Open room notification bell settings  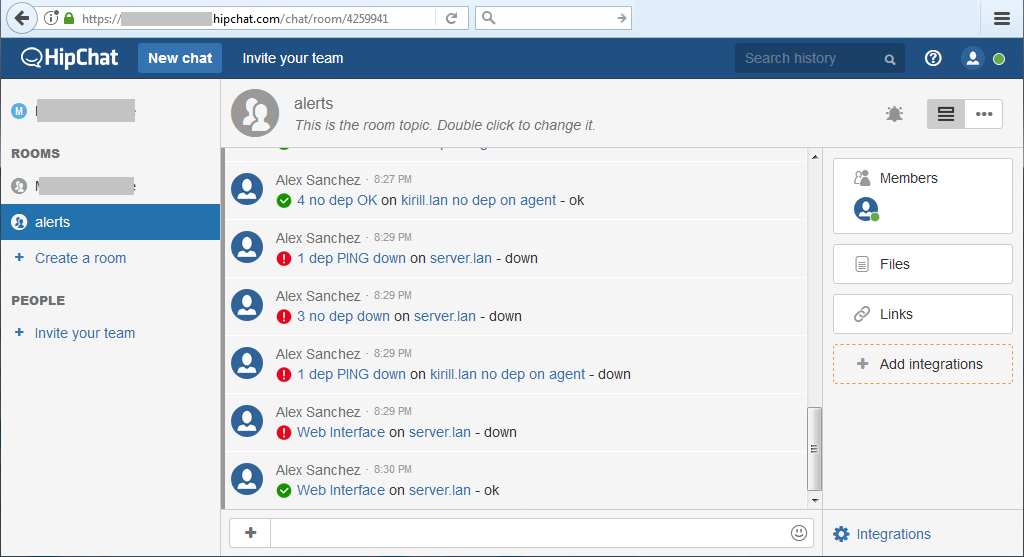click(x=894, y=114)
